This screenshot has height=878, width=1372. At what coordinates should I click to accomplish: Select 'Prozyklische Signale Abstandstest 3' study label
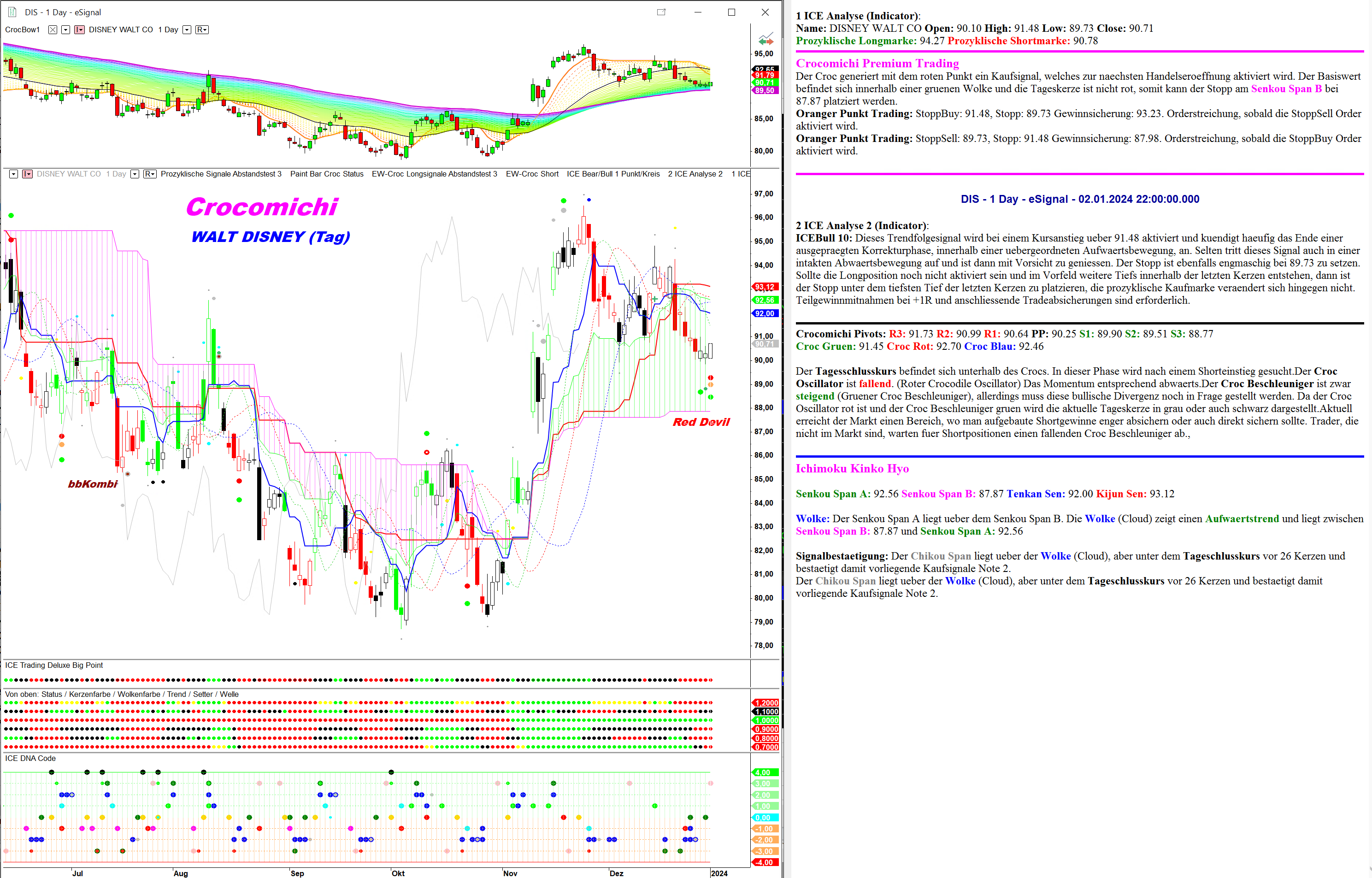coord(221,174)
